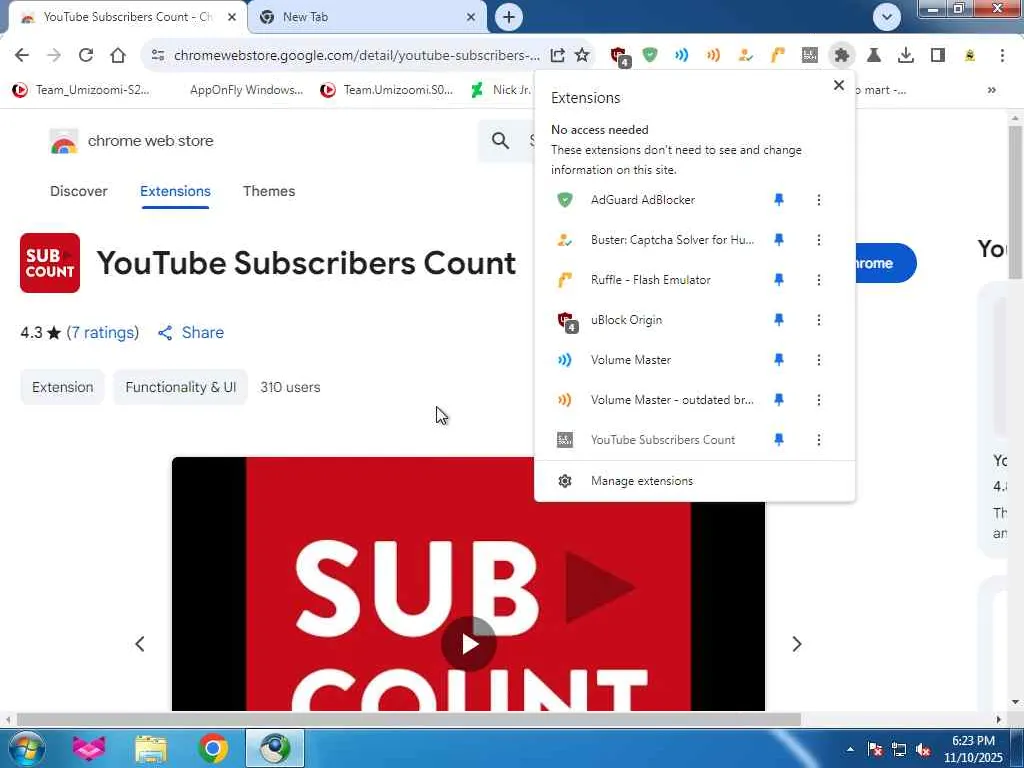The width and height of the screenshot is (1024, 768).
Task: Open the Downloads toolbar icon
Action: click(x=906, y=55)
